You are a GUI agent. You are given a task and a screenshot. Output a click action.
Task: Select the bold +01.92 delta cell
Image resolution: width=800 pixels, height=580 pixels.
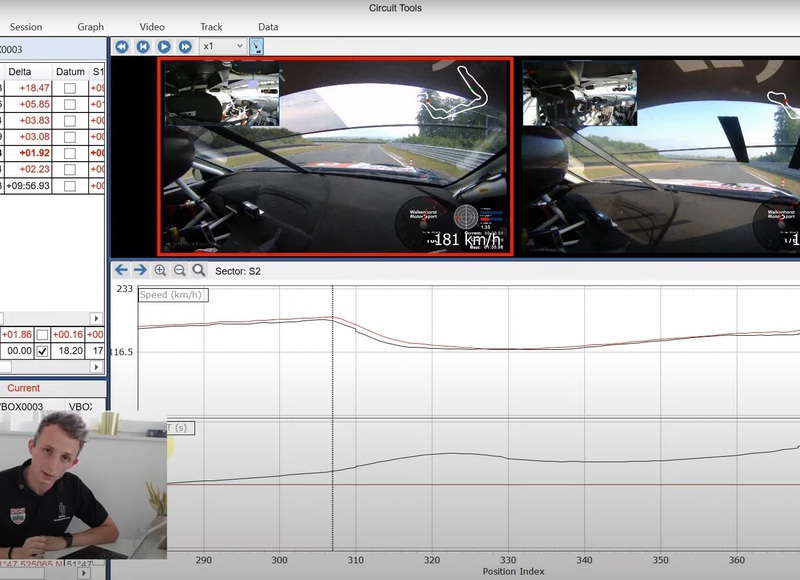[x=28, y=153]
